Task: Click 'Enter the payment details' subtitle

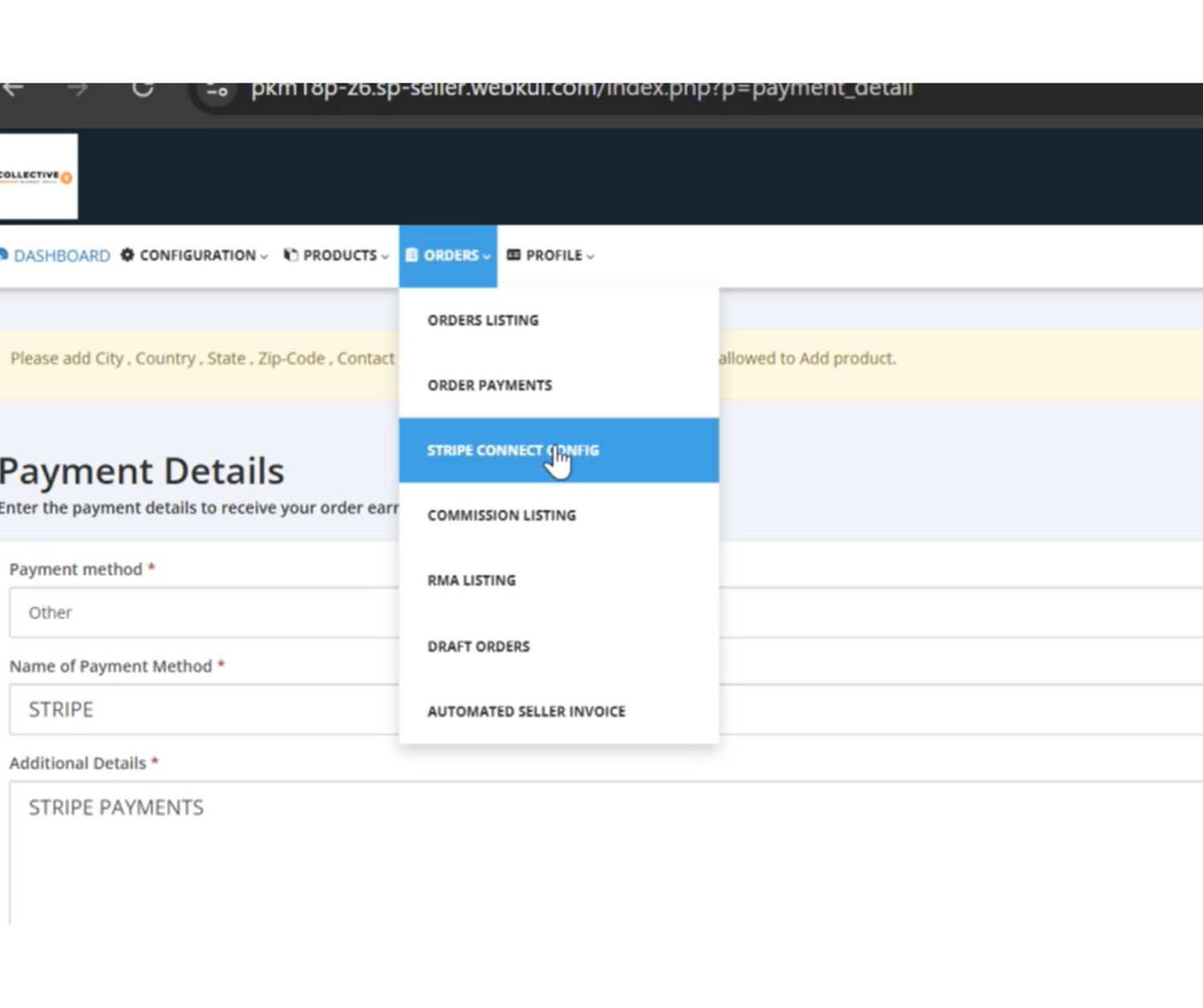Action: [199, 508]
